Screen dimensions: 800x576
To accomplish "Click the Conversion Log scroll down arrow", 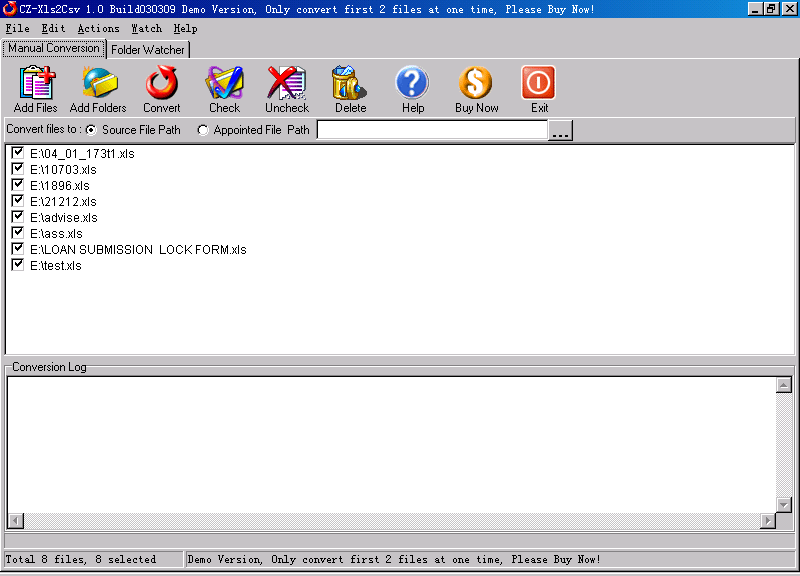I will click(x=784, y=505).
